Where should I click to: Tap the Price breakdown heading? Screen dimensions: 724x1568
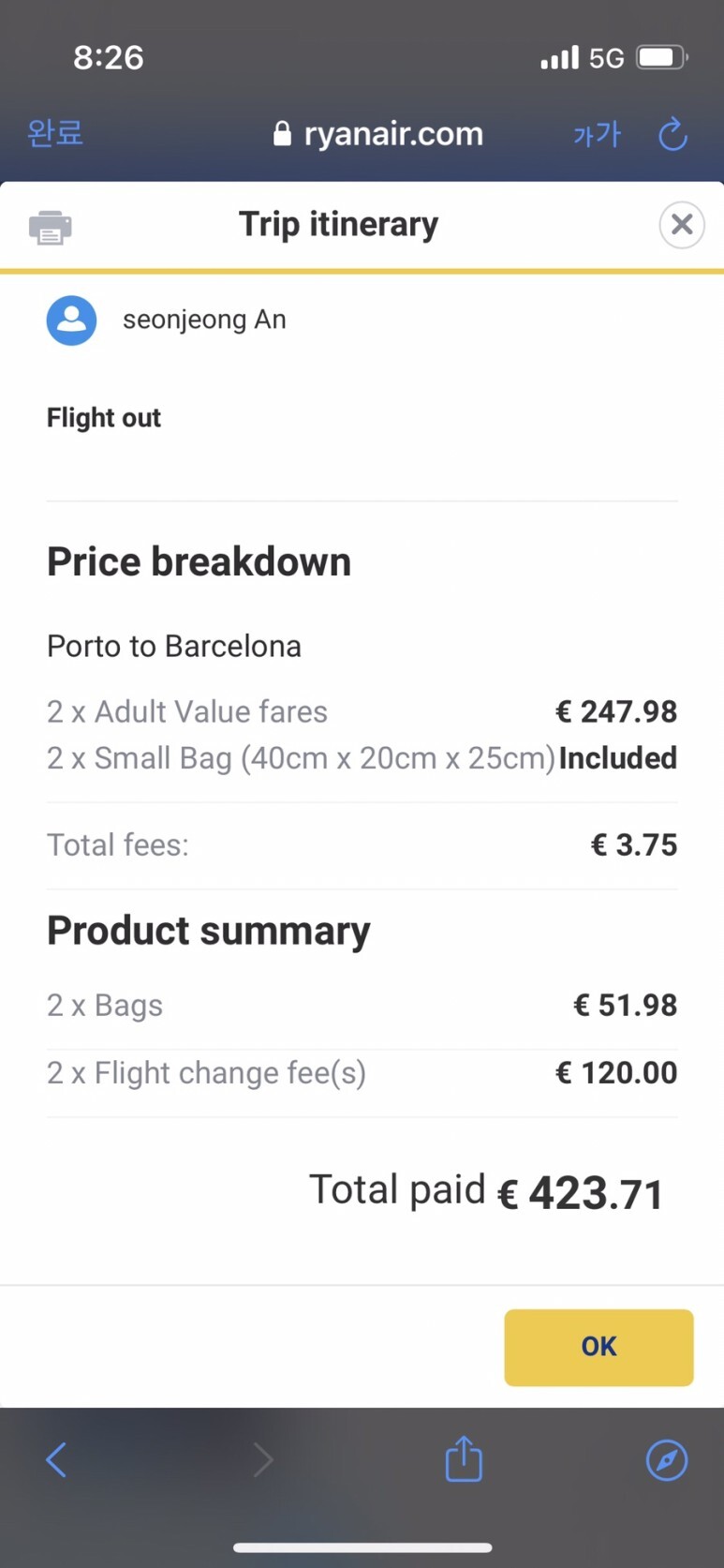(x=199, y=562)
